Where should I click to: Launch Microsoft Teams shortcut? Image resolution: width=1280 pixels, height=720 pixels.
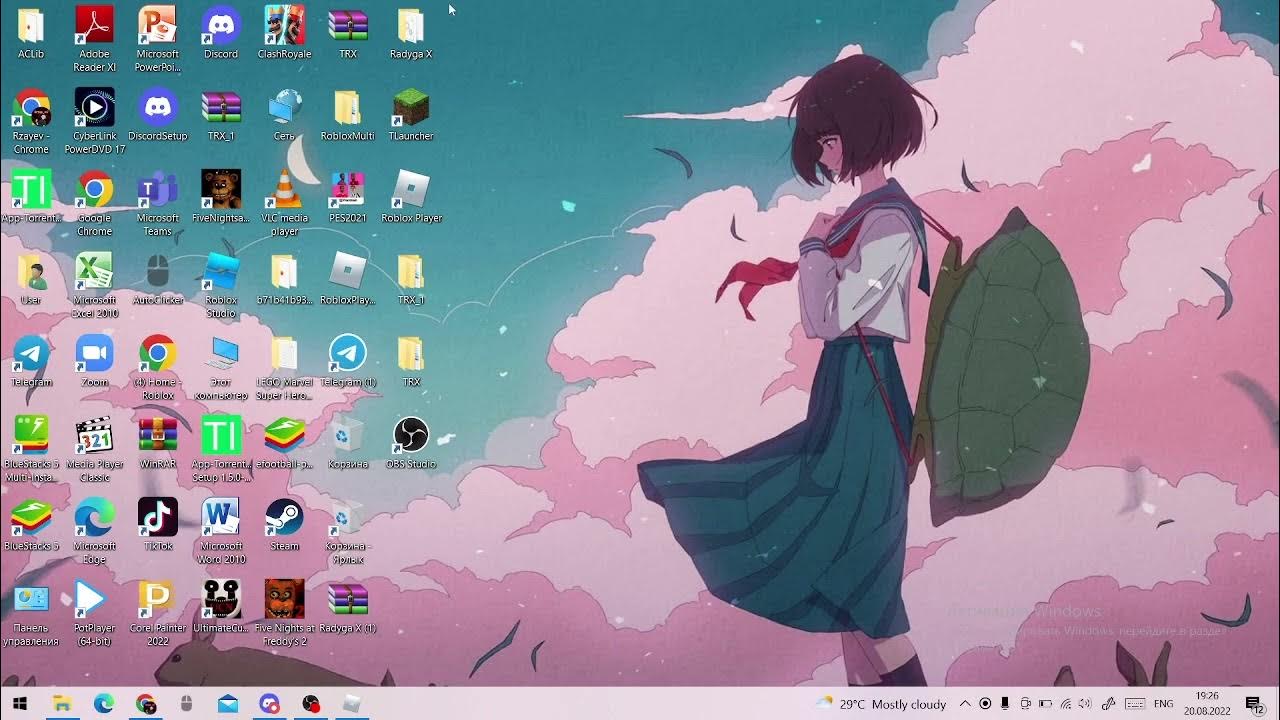(158, 203)
